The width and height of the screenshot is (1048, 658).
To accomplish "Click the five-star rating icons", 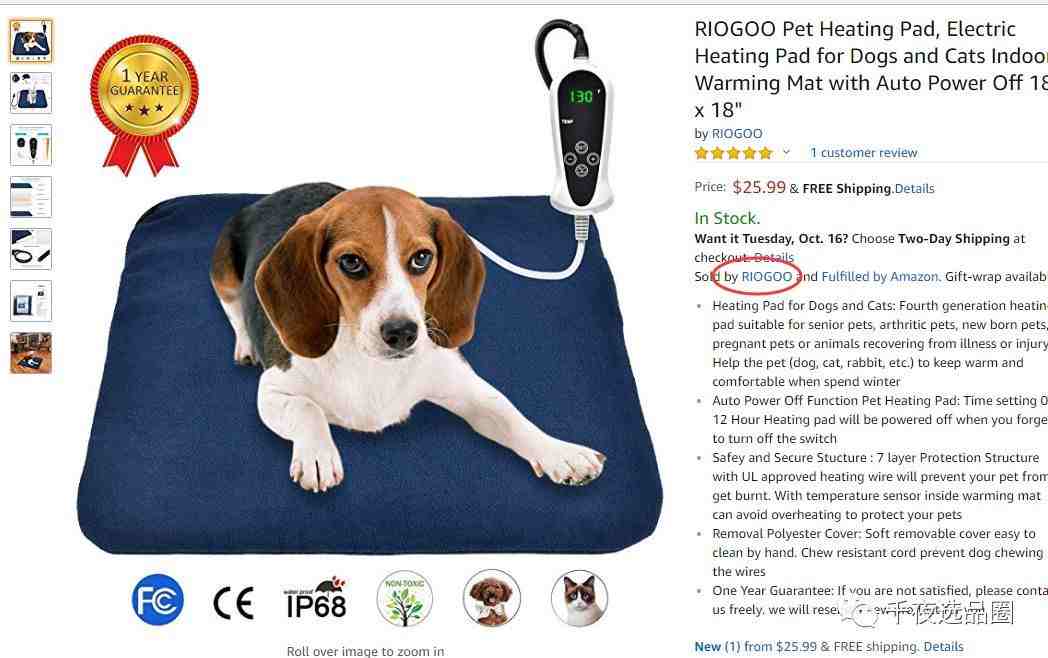I will tap(733, 153).
